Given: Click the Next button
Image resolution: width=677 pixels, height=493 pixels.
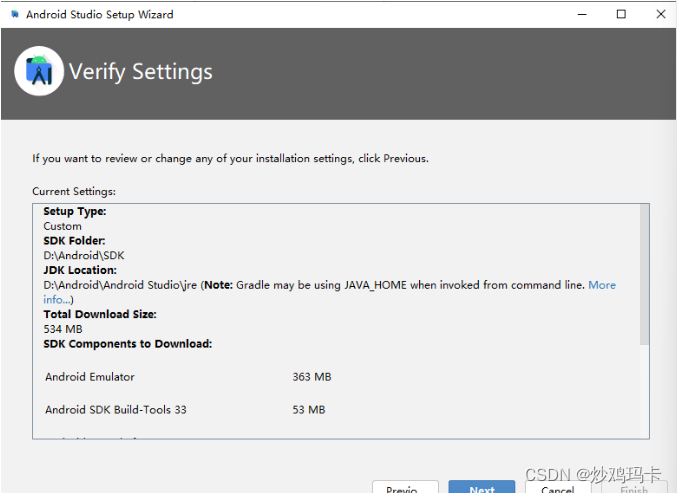Looking at the screenshot, I should (481, 487).
